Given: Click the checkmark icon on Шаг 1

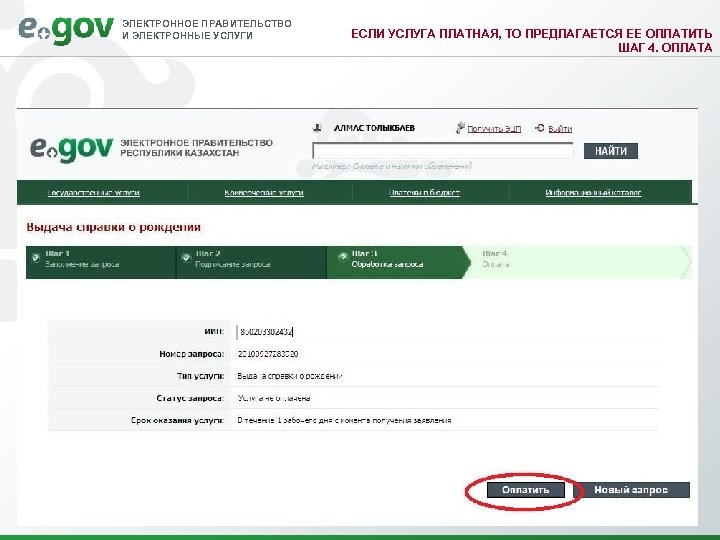Looking at the screenshot, I should click(x=36, y=258).
